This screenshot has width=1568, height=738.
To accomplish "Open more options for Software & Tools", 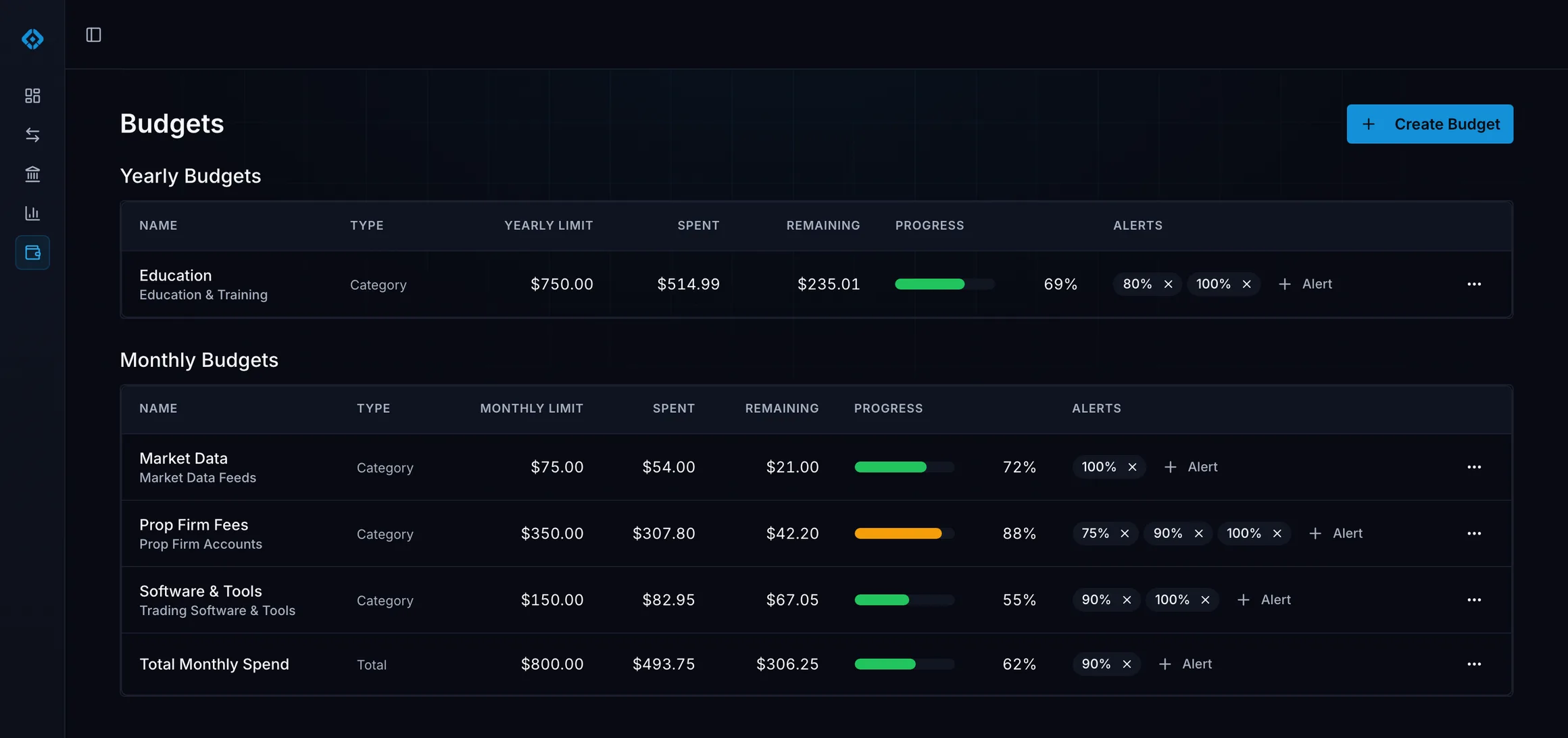I will coord(1474,599).
